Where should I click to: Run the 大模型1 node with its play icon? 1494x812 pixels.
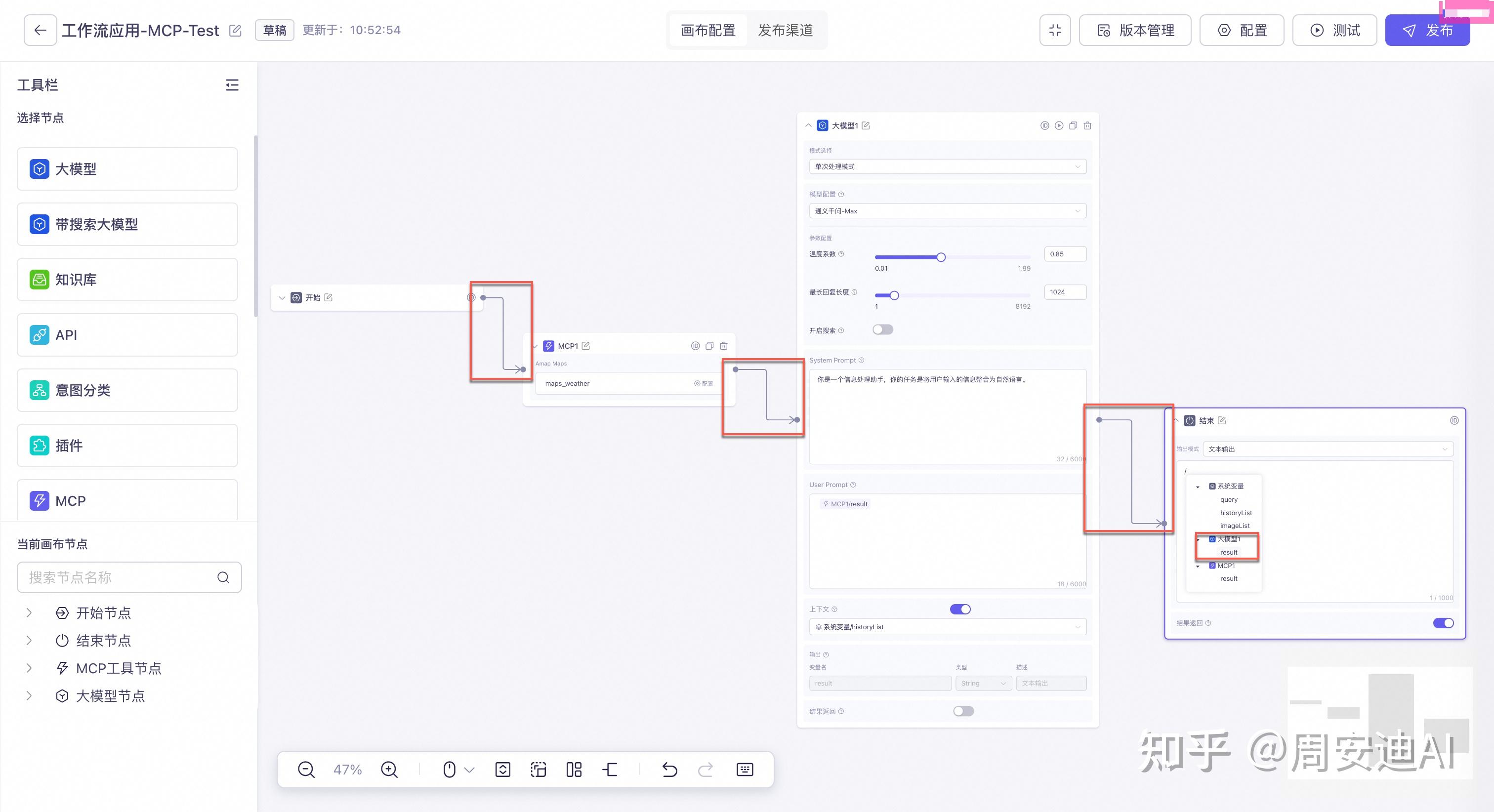coord(1059,126)
